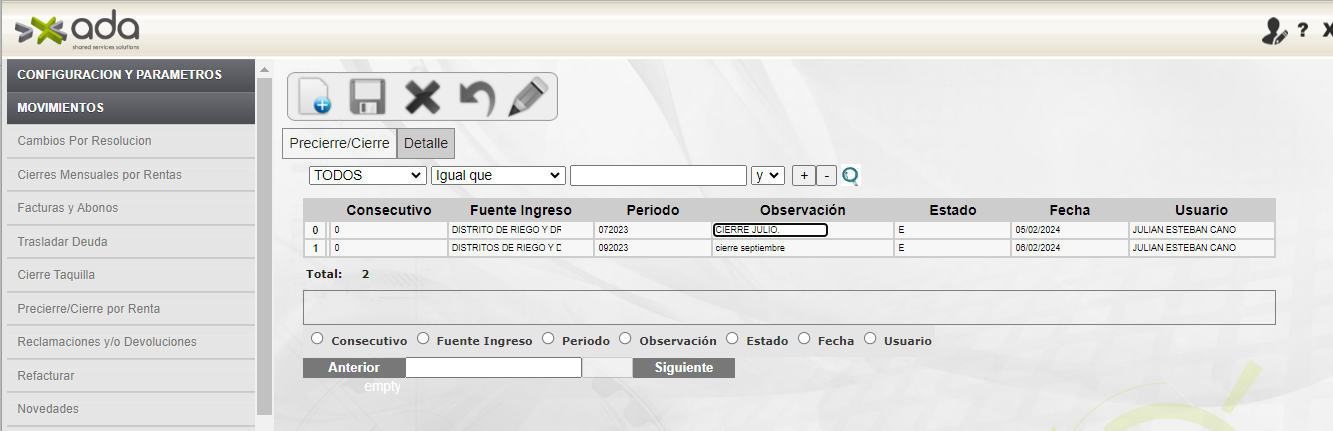Click the save floppy disk icon

(x=367, y=97)
